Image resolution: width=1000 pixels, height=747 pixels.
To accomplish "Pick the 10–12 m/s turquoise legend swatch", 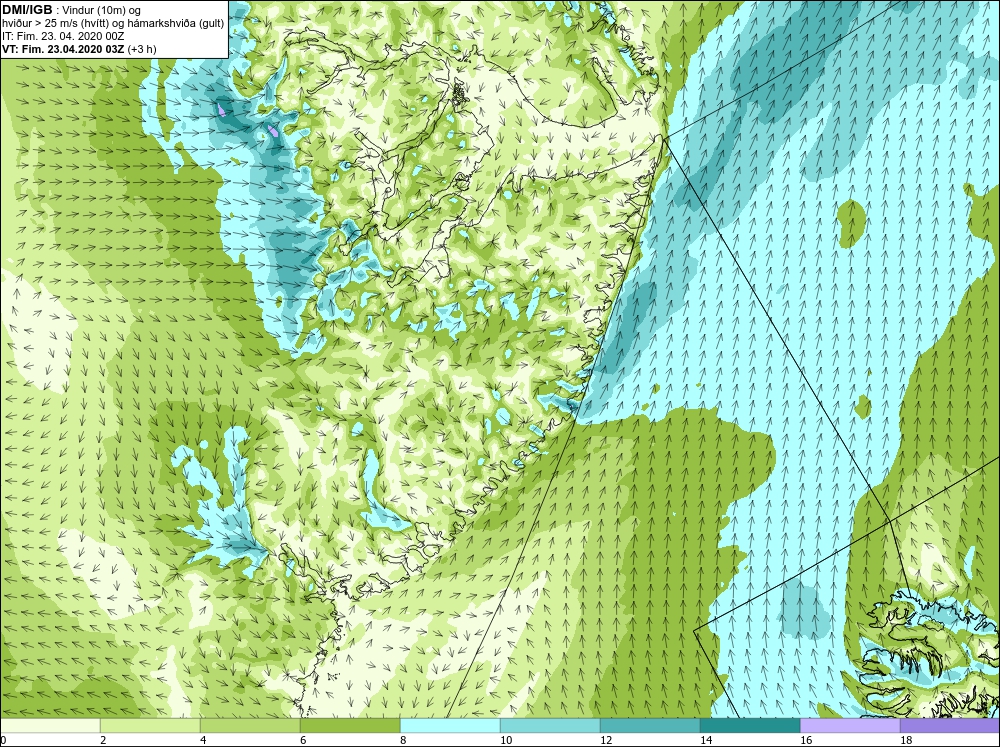I will tap(550, 726).
